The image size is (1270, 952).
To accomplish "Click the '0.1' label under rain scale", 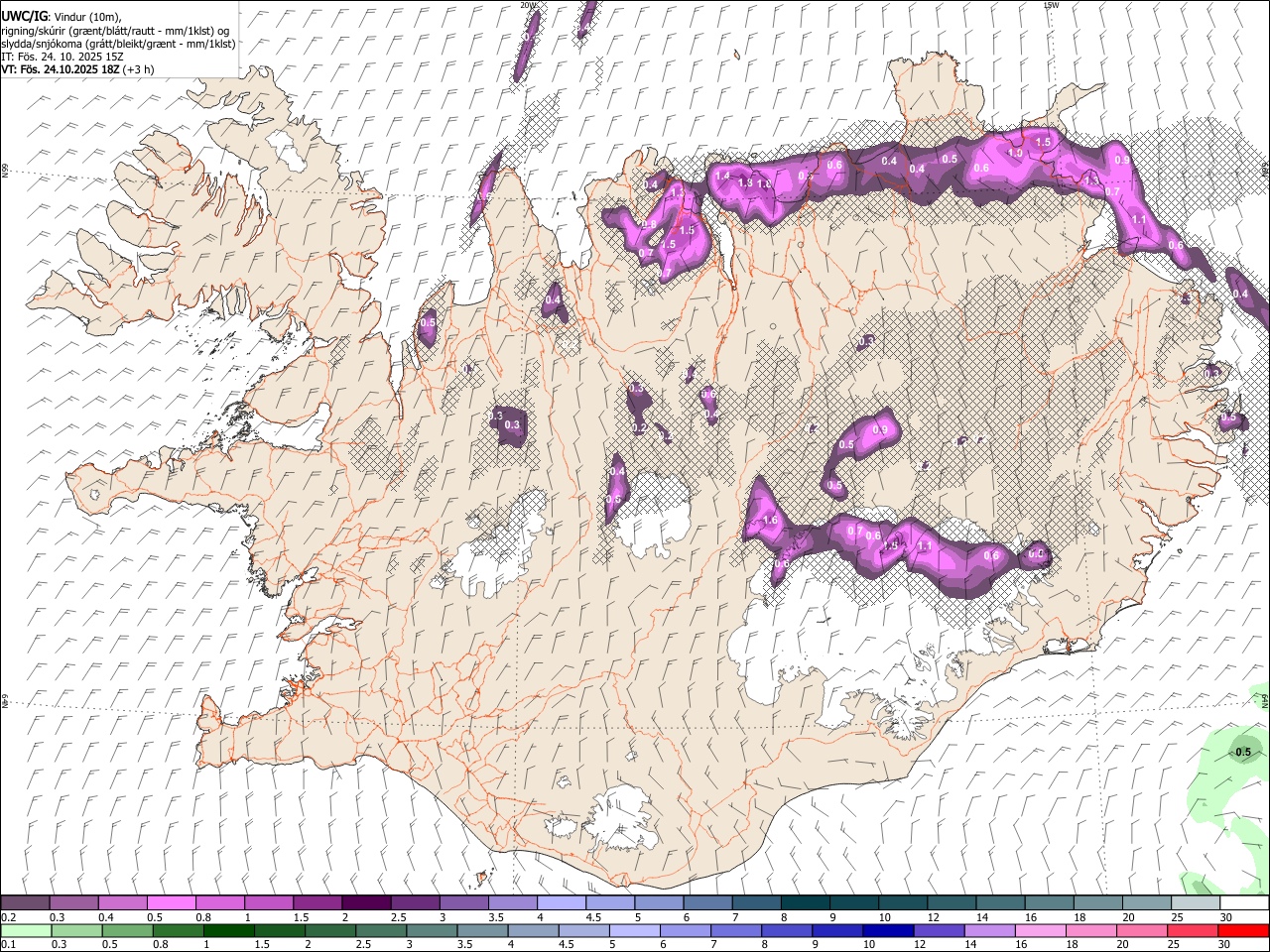I will point(8,945).
